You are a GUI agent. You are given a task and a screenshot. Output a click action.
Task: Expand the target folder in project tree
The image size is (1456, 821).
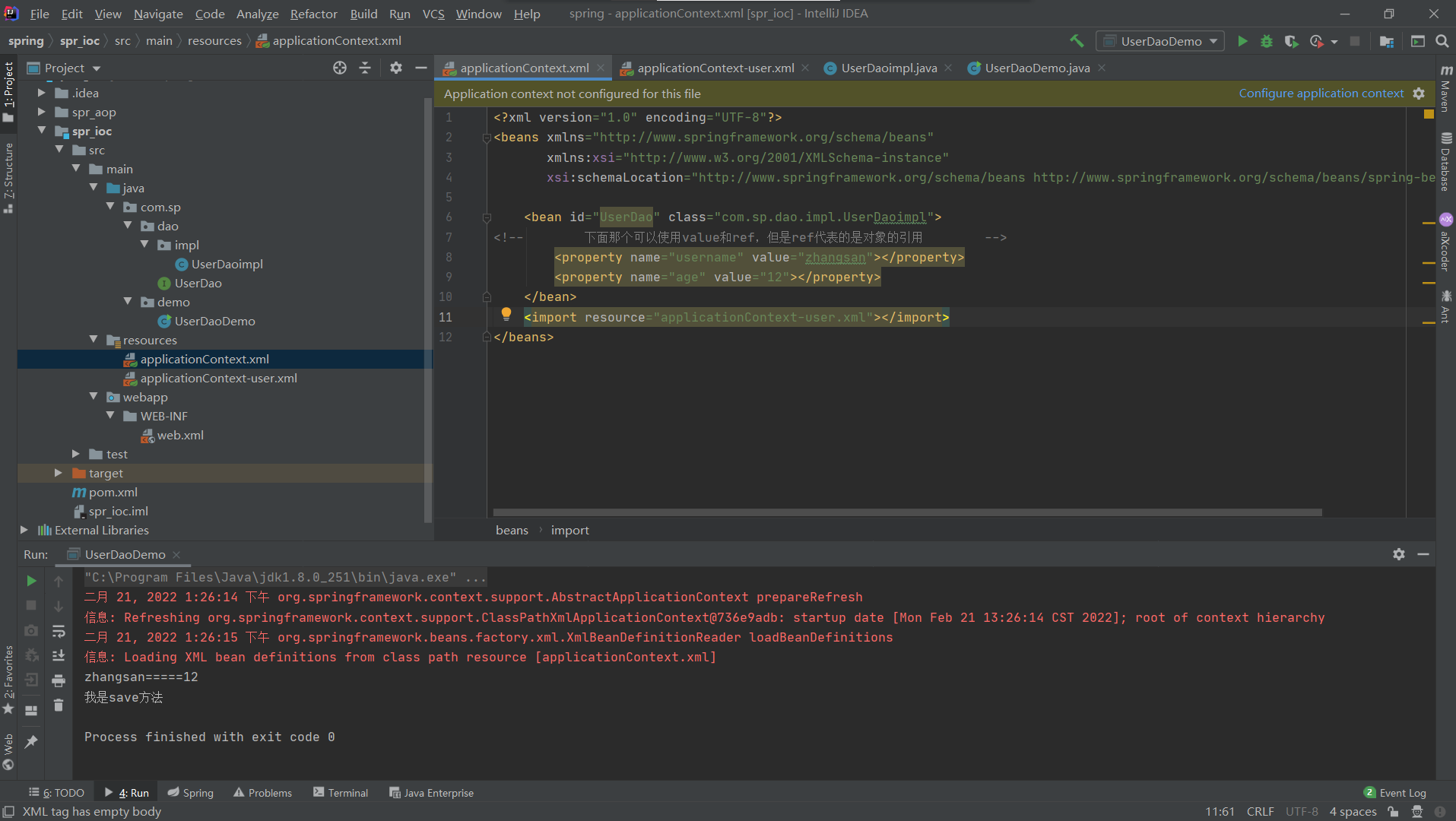pyautogui.click(x=59, y=473)
